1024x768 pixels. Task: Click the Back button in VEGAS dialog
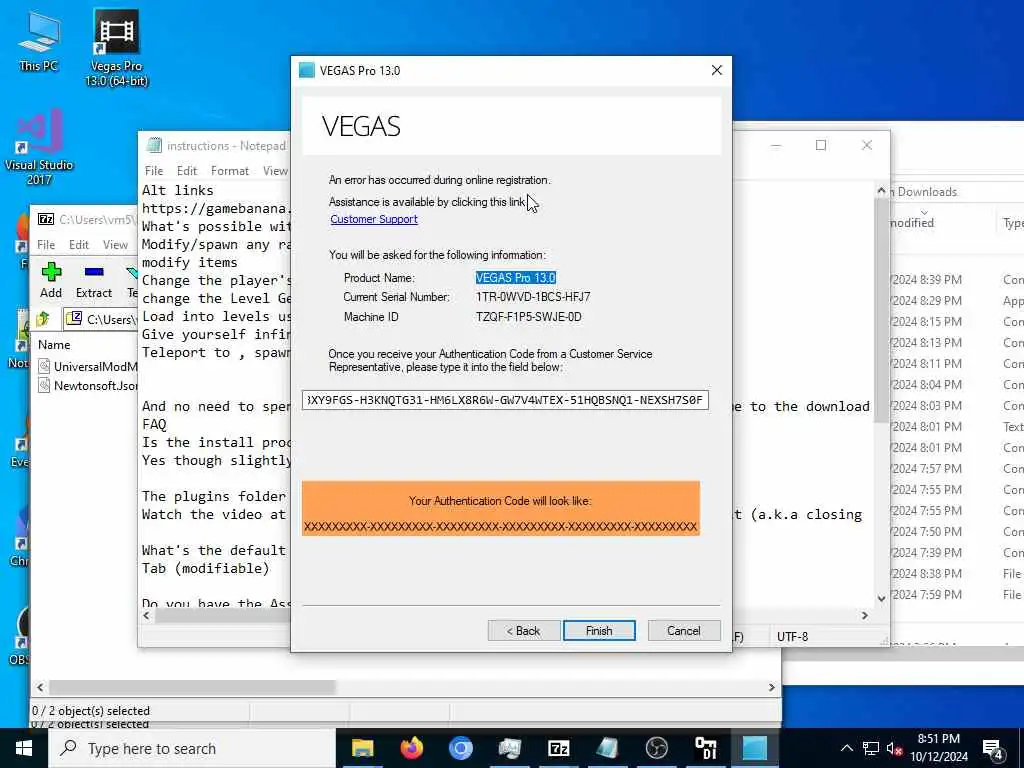(x=524, y=631)
